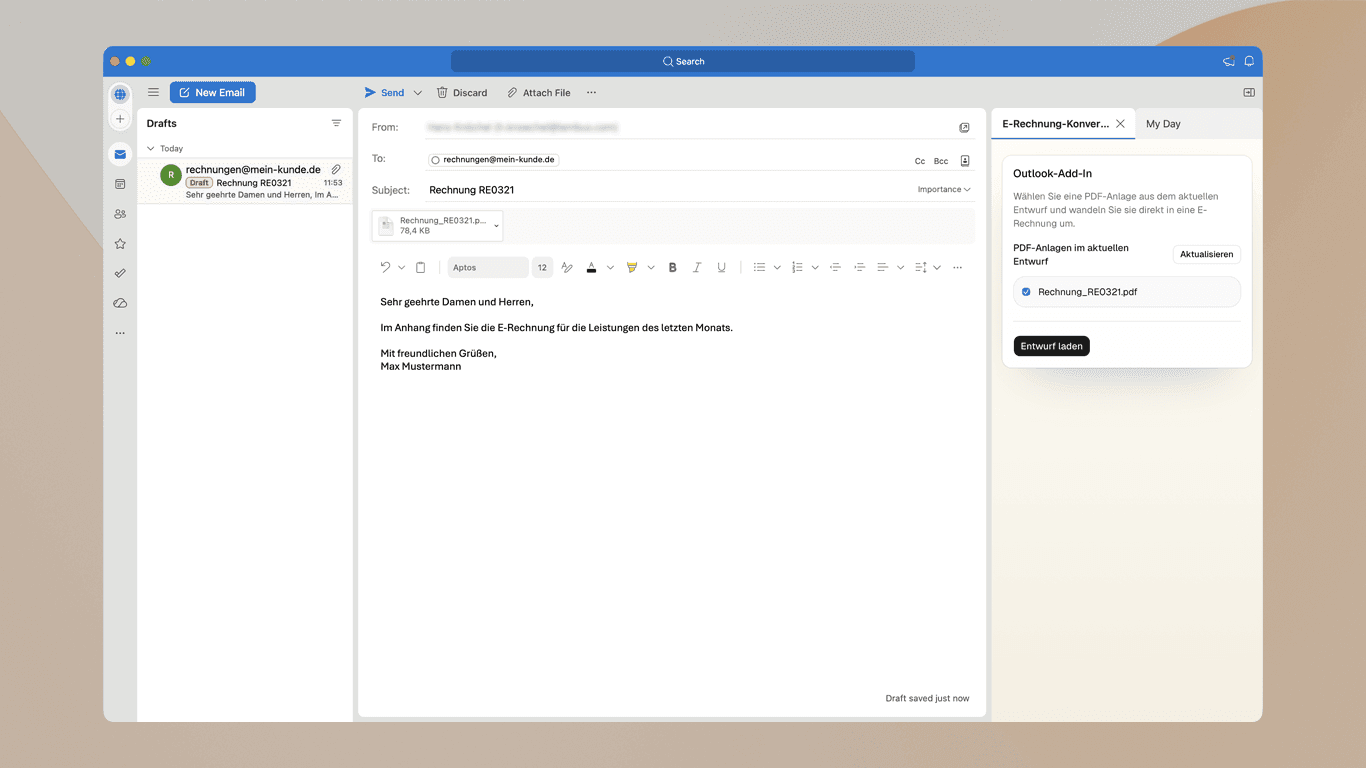Insert a bulleted list
Viewport: 1366px width, 768px height.
tap(760, 267)
